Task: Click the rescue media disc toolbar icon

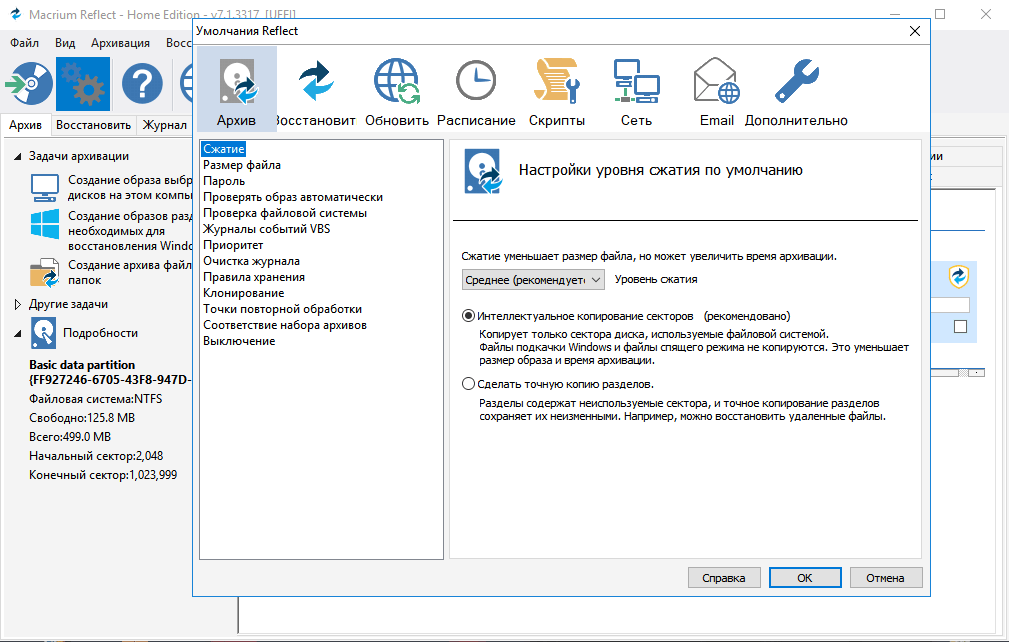Action: [x=28, y=84]
